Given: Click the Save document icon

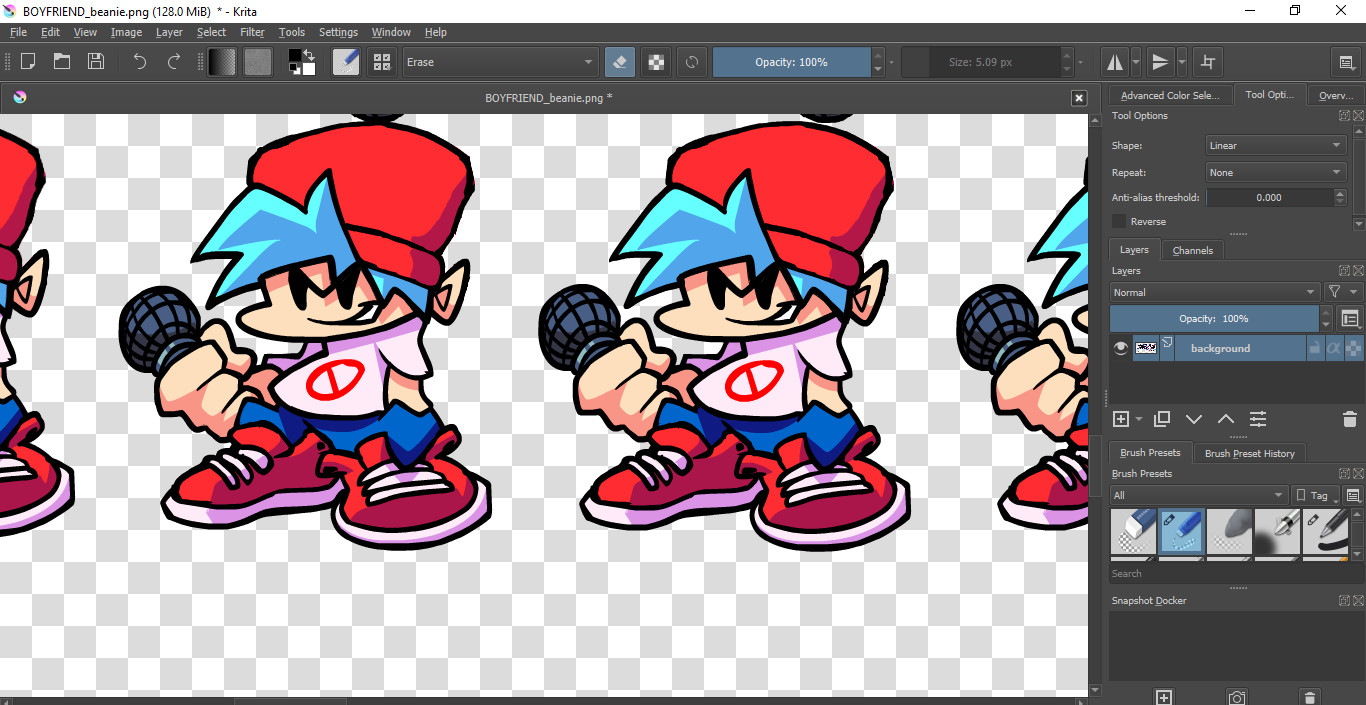Looking at the screenshot, I should tap(96, 62).
